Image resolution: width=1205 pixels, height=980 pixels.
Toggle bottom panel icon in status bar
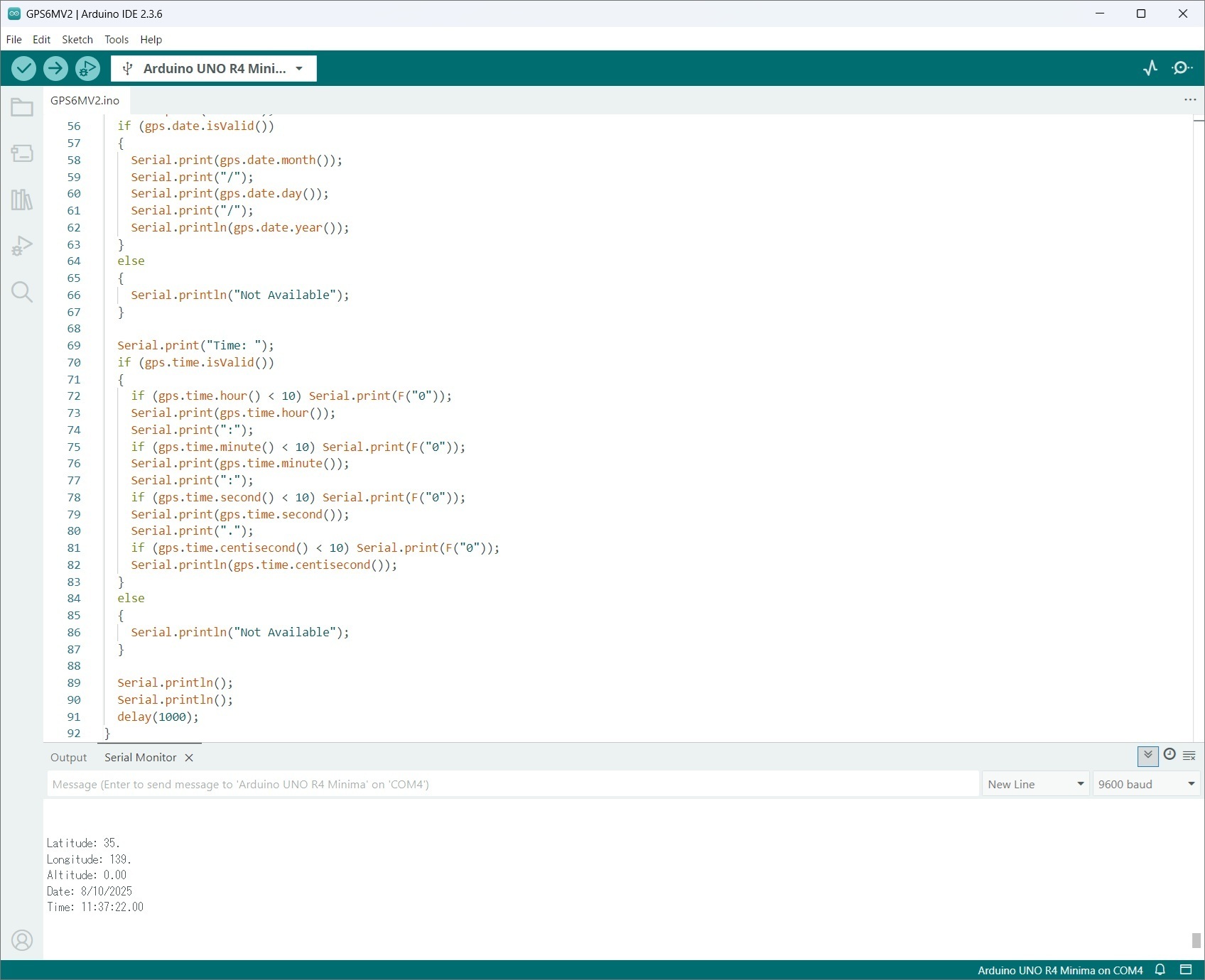1186,970
